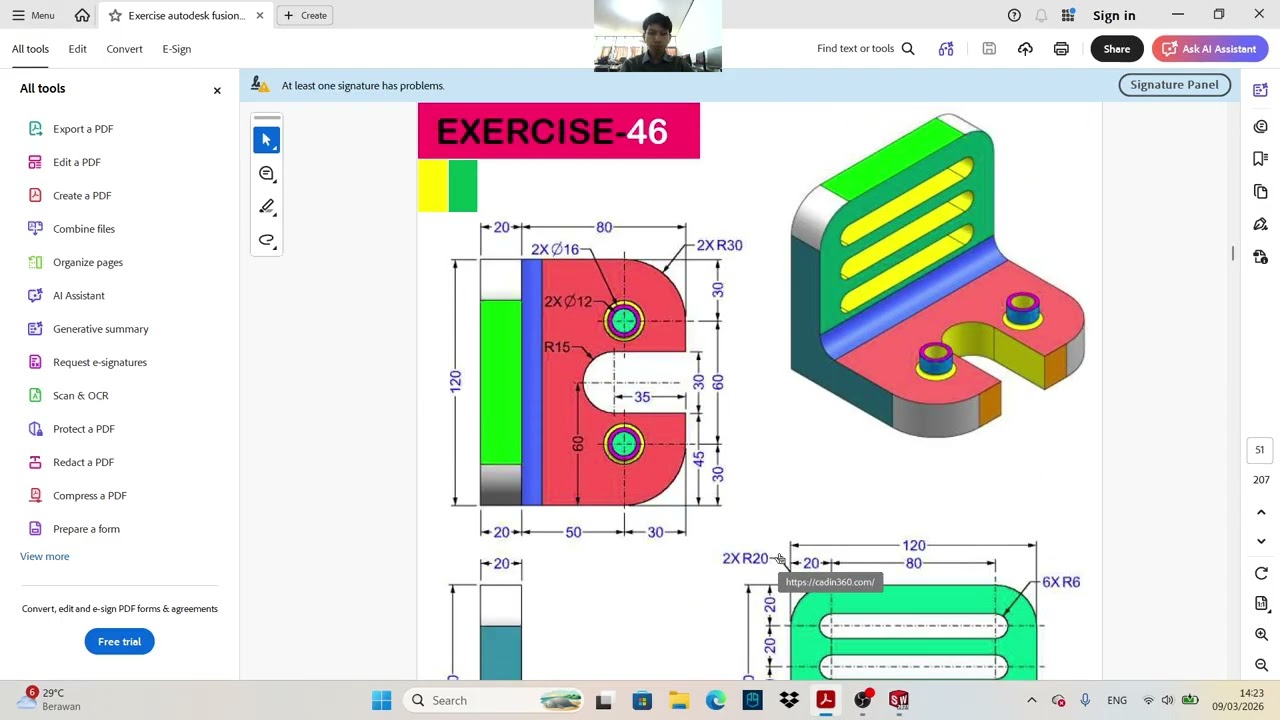
Task: Click the taskbar Search box
Action: point(496,700)
